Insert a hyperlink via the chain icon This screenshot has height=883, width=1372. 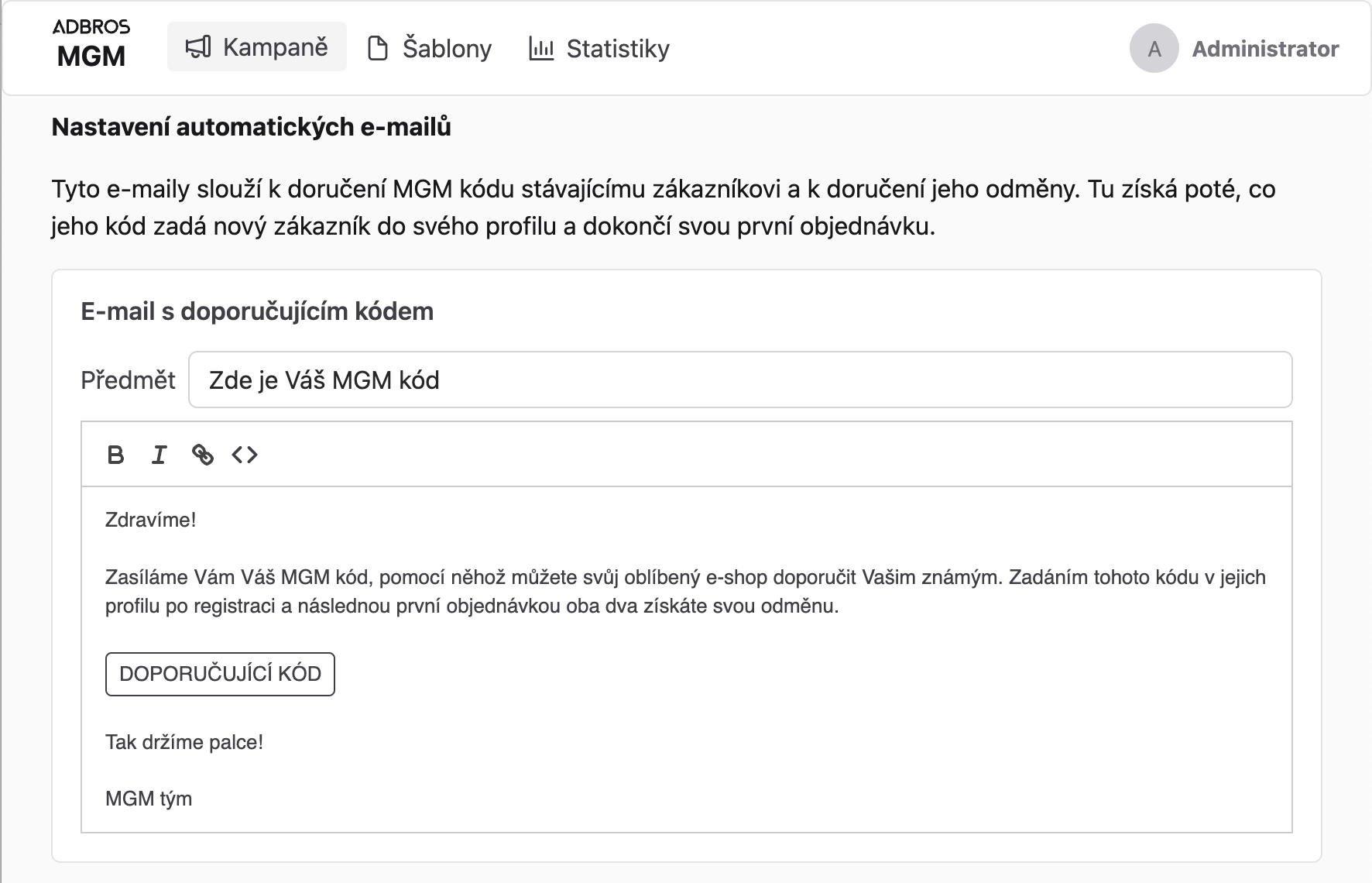[202, 455]
